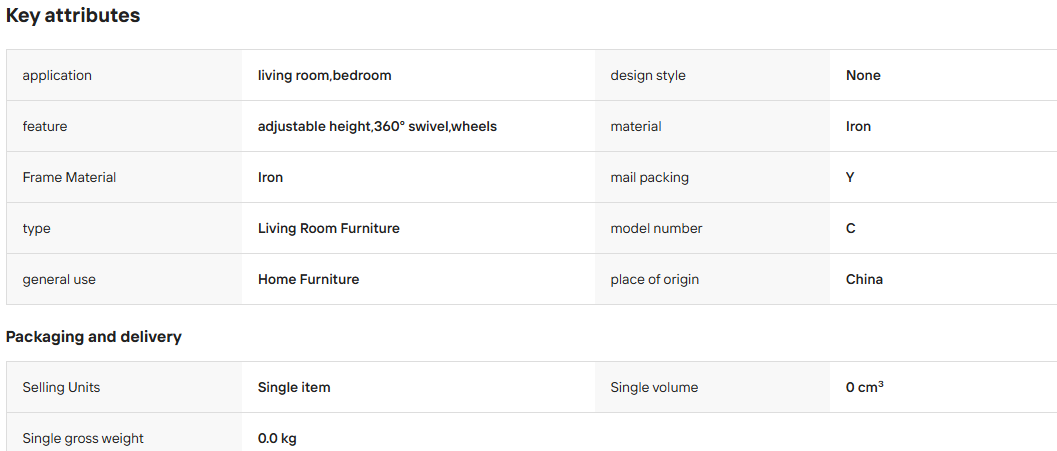Click the Key attributes heading
Image resolution: width=1057 pixels, height=451 pixels.
(73, 16)
